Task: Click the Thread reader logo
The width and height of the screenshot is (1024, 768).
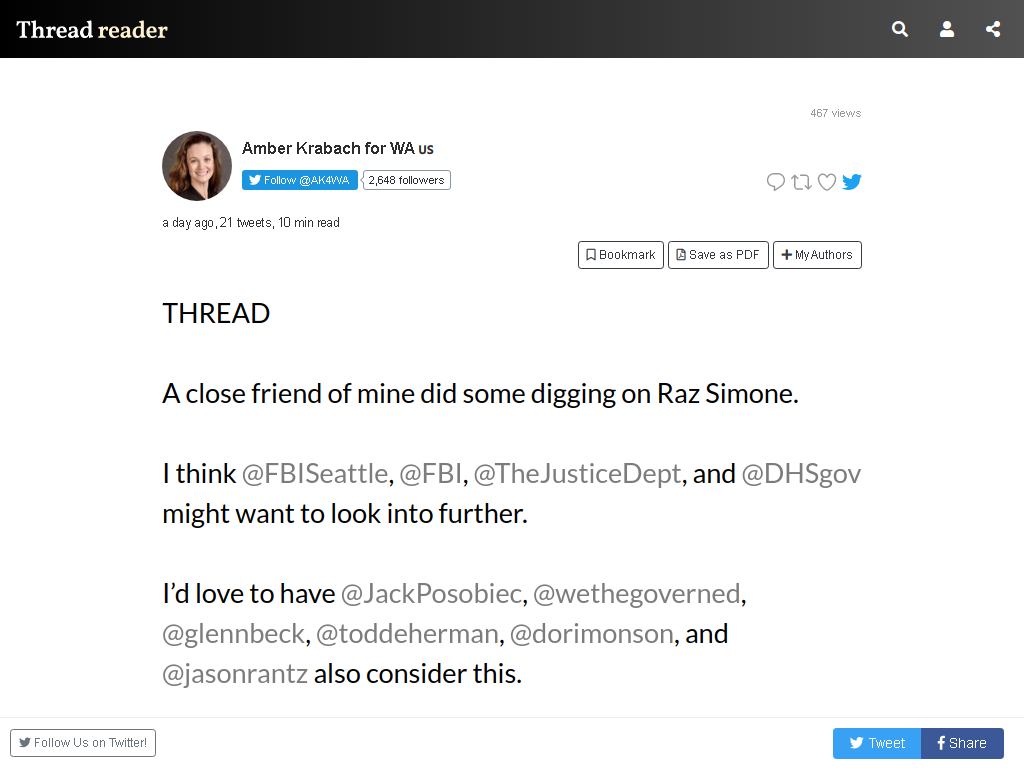Action: [x=92, y=29]
